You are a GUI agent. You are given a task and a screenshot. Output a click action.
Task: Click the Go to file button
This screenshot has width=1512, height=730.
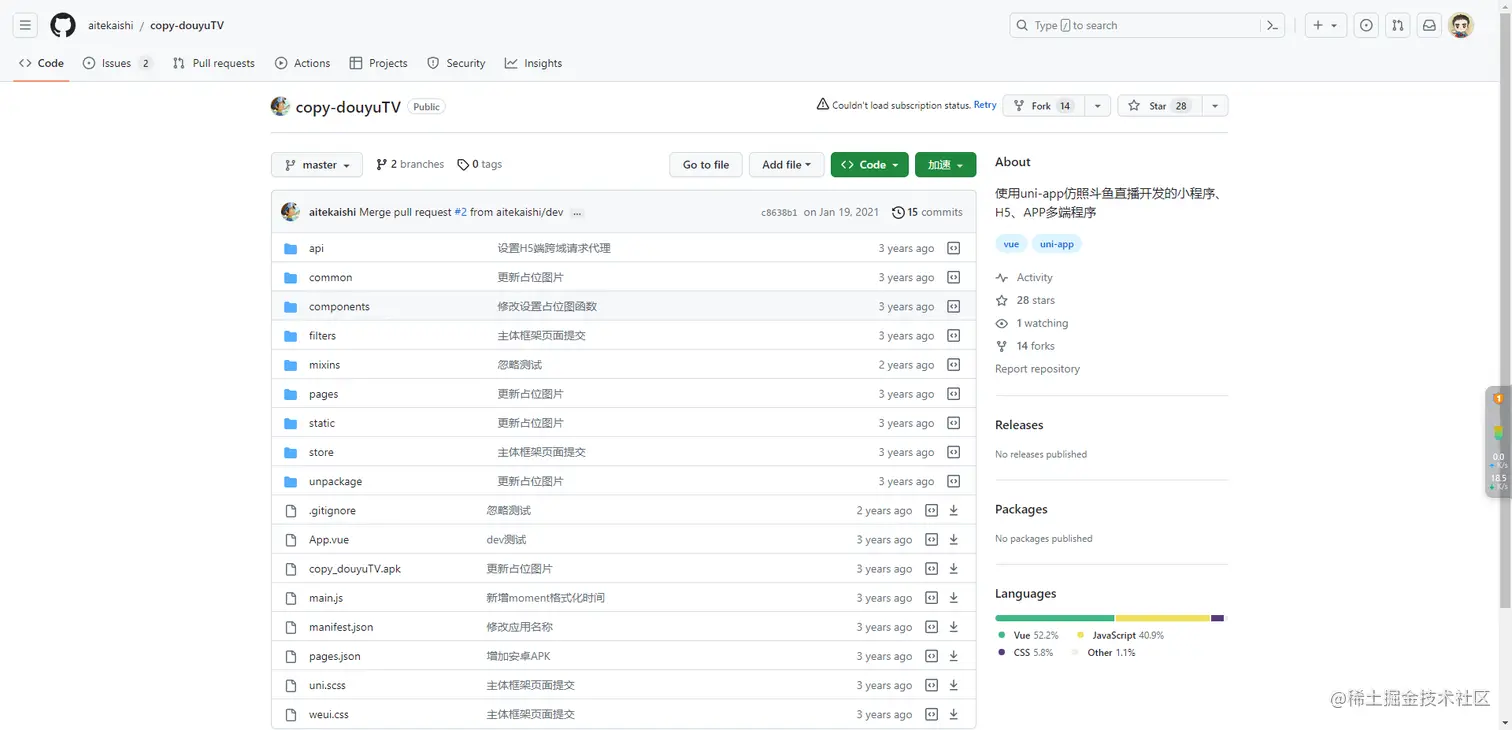pos(706,165)
